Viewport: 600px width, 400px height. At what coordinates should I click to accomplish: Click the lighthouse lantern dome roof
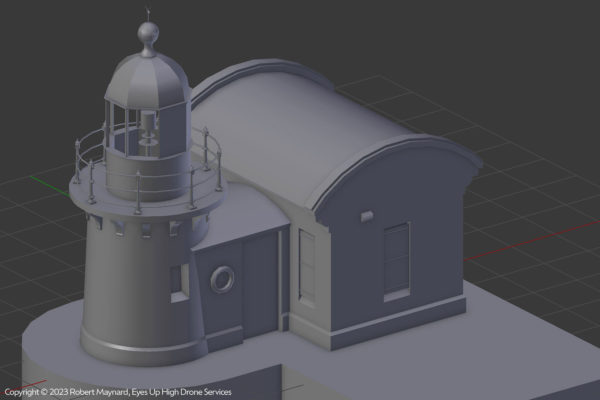[147, 77]
